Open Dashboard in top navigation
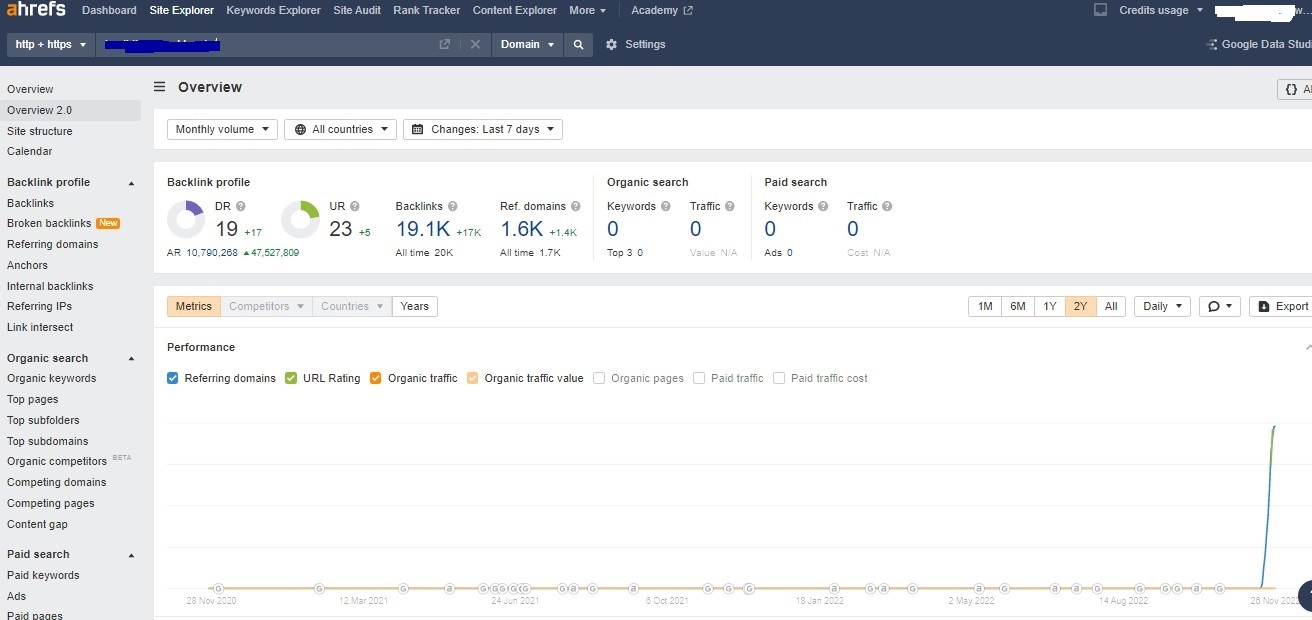The width and height of the screenshot is (1312, 620). coord(109,10)
